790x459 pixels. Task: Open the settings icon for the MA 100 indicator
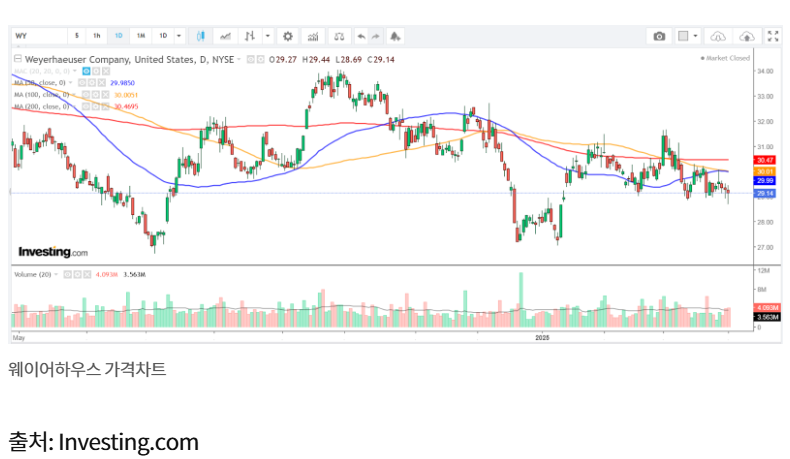coord(96,95)
